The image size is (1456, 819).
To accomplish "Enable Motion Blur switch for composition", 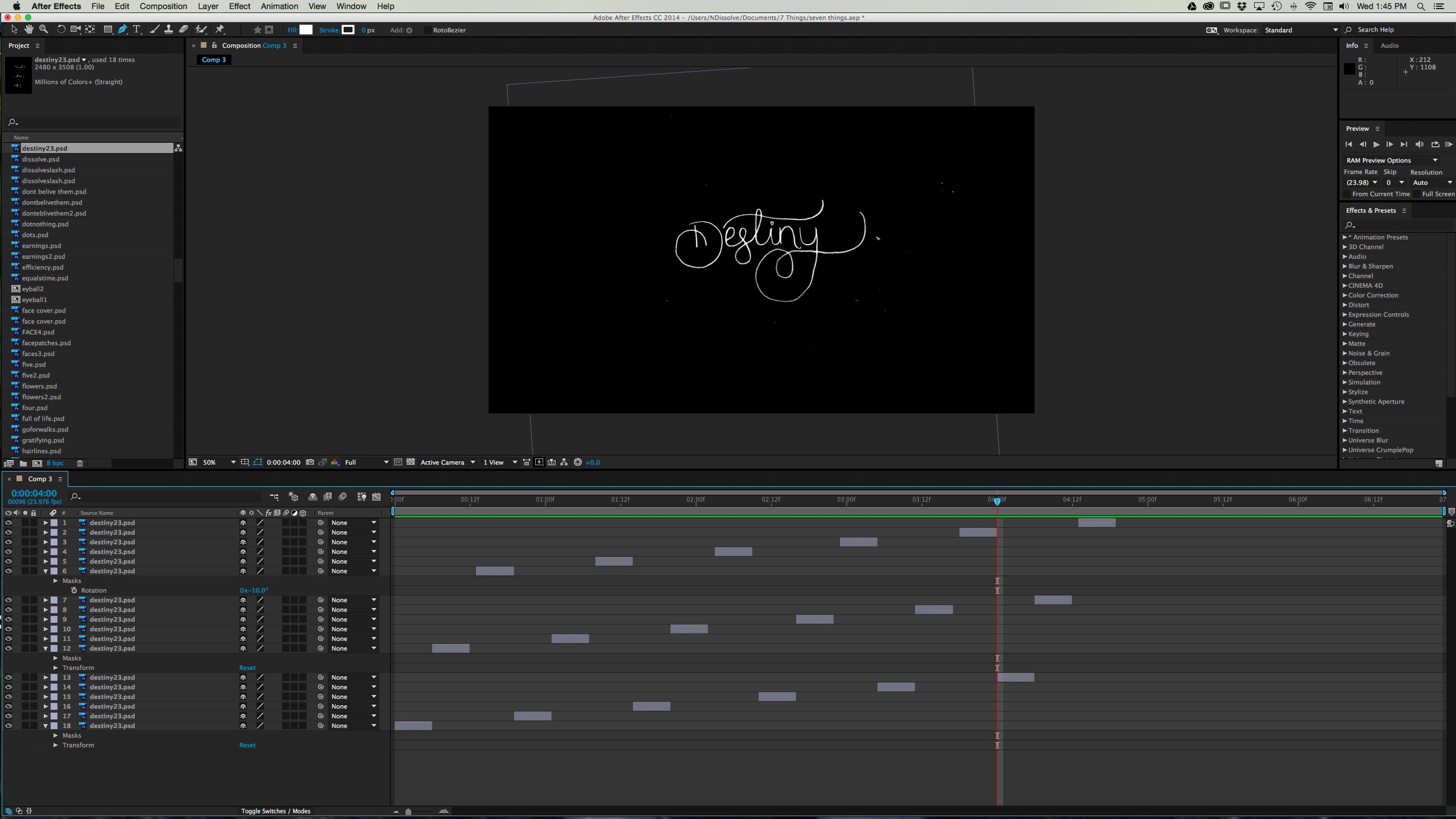I will pos(342,497).
